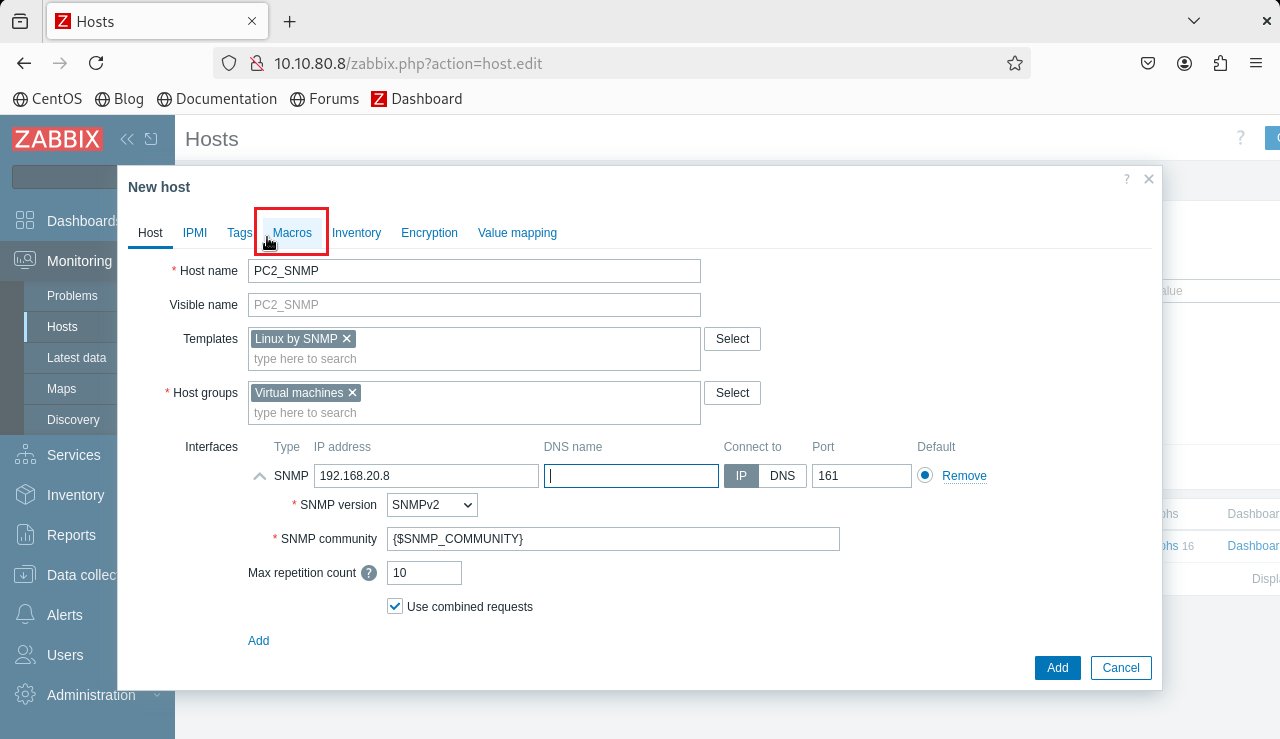Open Users sidebar section
This screenshot has height=739, width=1280.
coord(66,655)
